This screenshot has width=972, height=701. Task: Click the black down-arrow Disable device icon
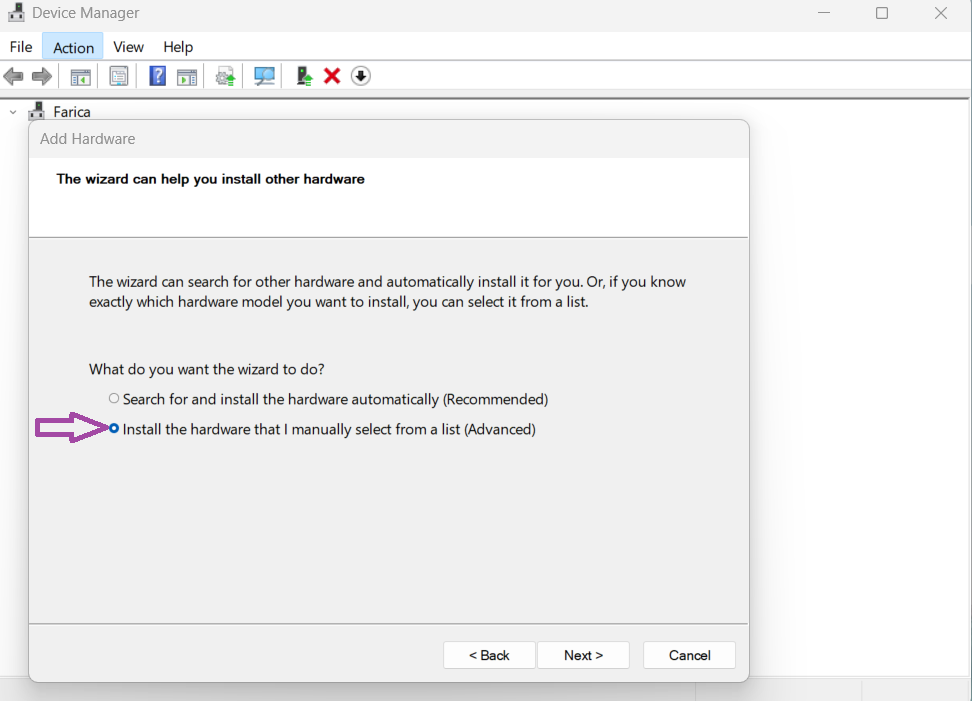pos(361,77)
